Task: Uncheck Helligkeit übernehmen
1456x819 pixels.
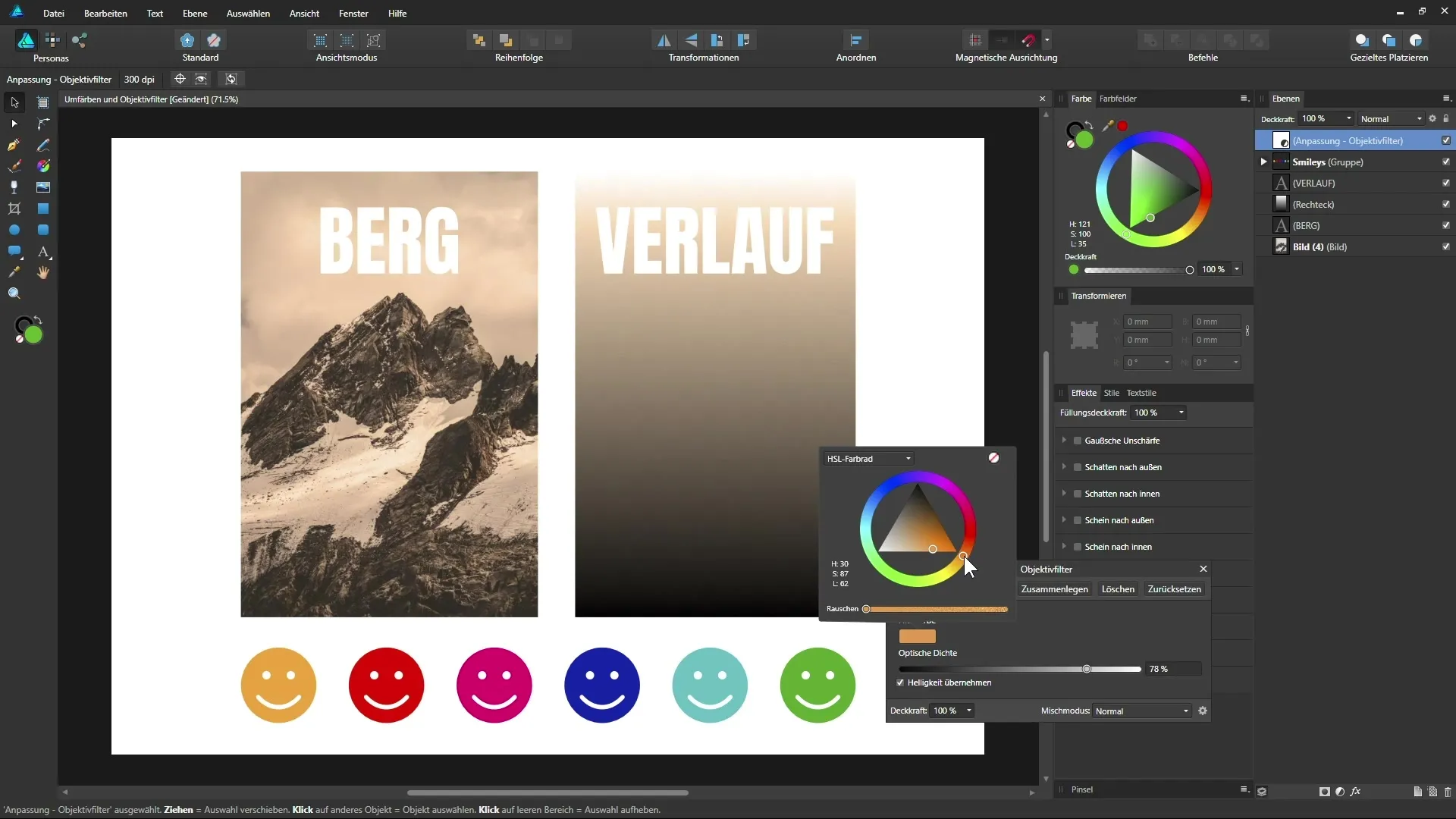Action: [x=900, y=682]
